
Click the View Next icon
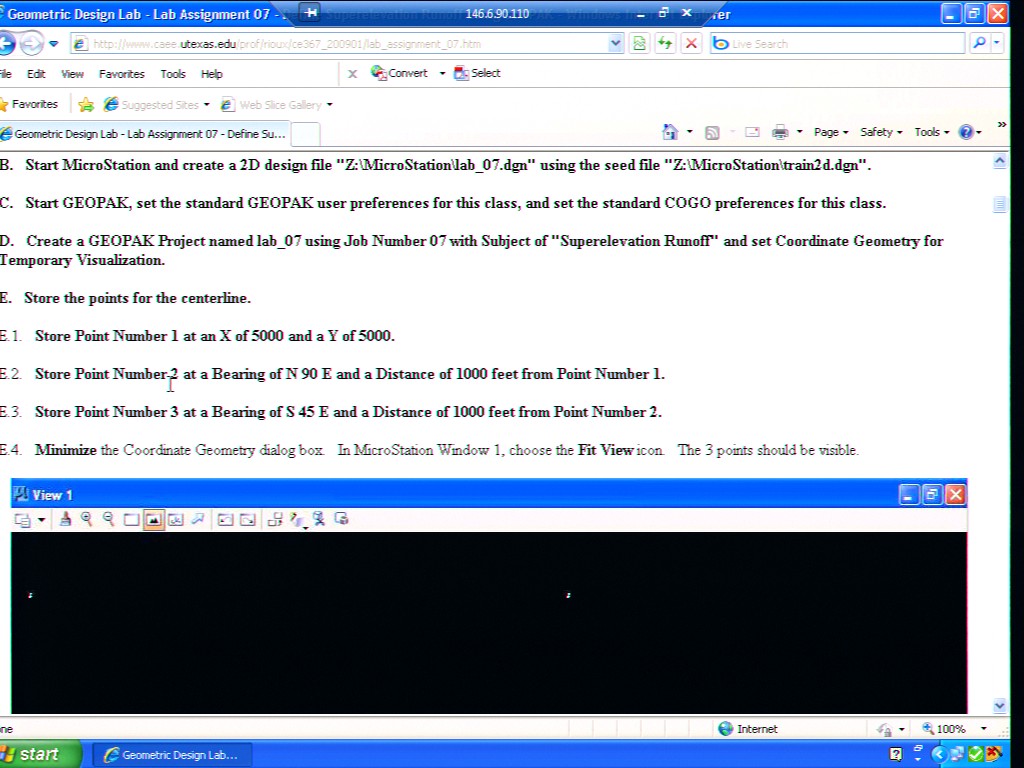(x=248, y=520)
